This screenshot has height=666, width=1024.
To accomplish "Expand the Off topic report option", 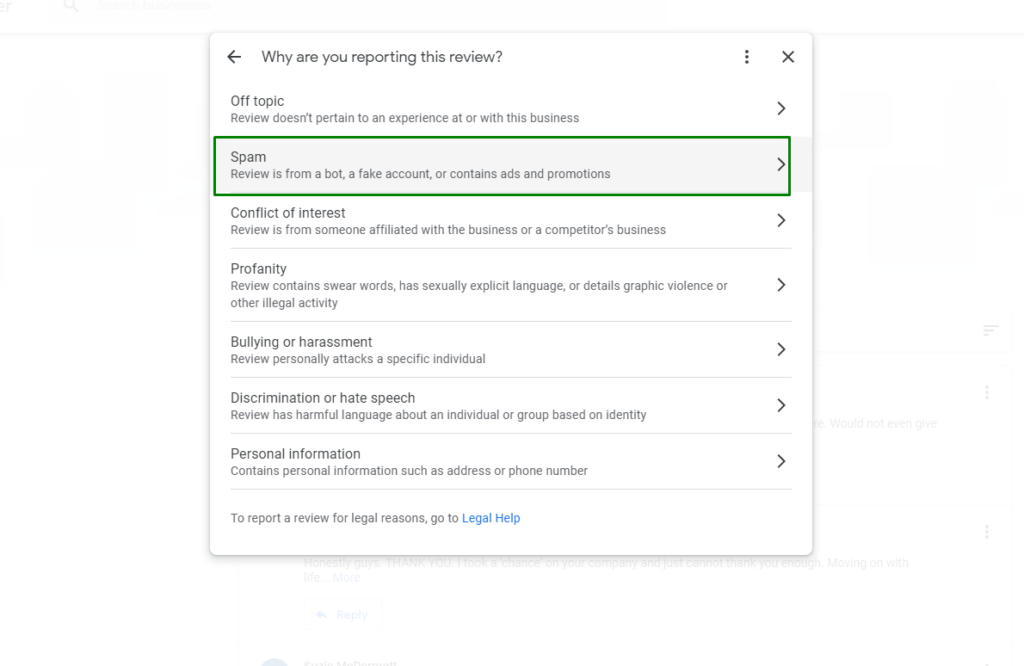I will click(782, 108).
